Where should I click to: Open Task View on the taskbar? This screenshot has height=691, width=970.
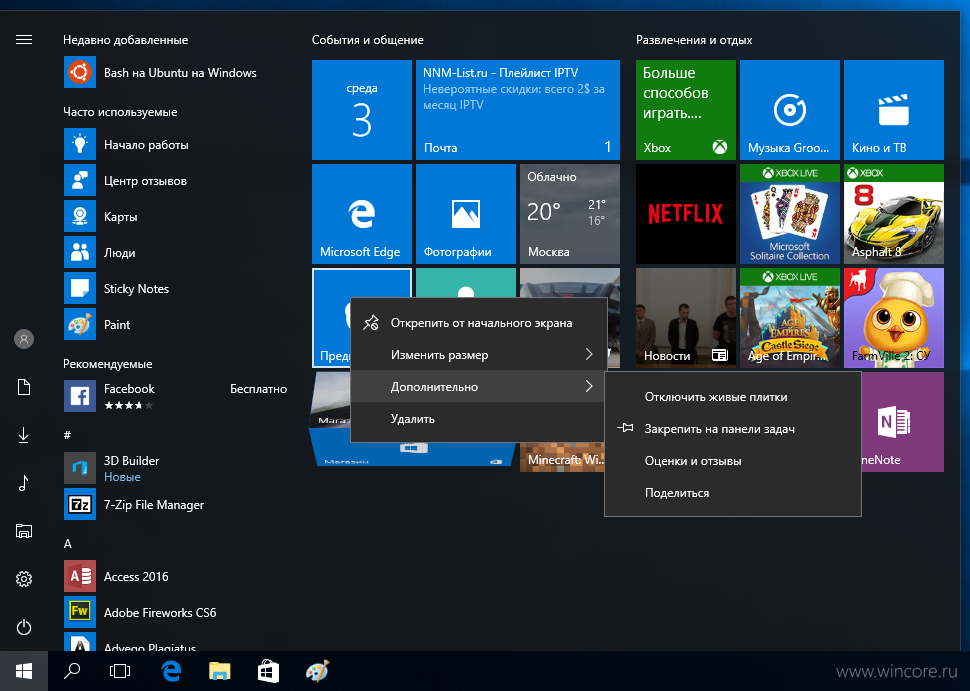(120, 671)
